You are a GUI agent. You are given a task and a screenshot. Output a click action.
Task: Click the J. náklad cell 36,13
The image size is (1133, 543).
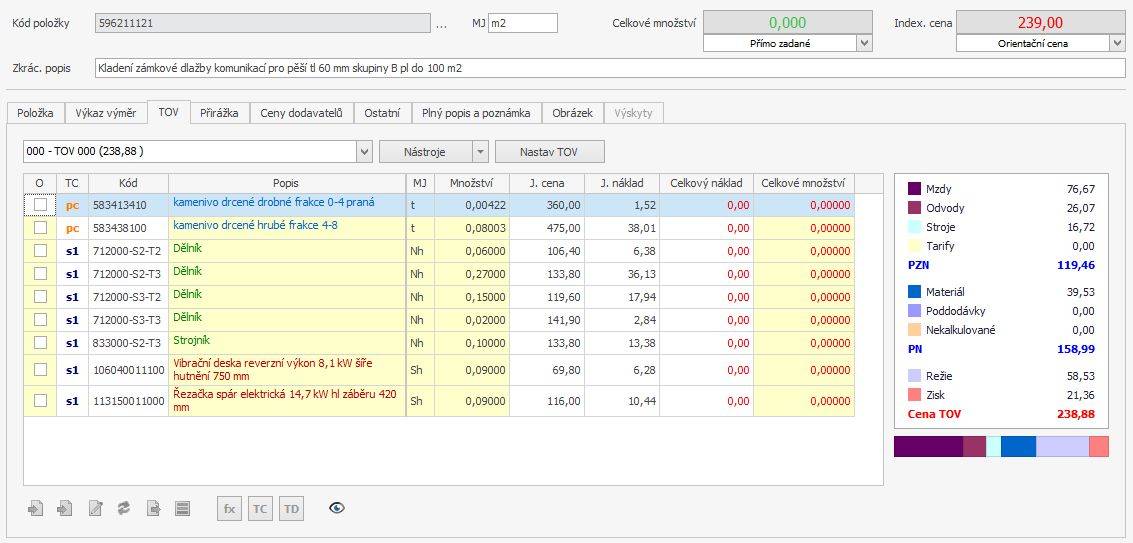pos(621,274)
